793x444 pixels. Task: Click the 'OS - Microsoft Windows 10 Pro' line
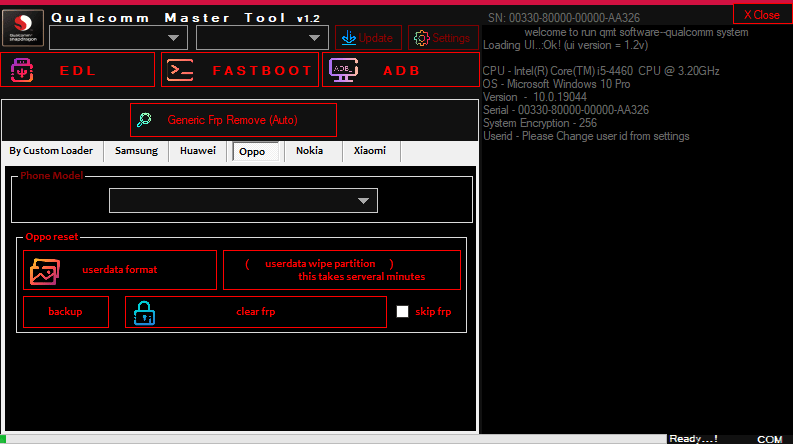click(556, 84)
